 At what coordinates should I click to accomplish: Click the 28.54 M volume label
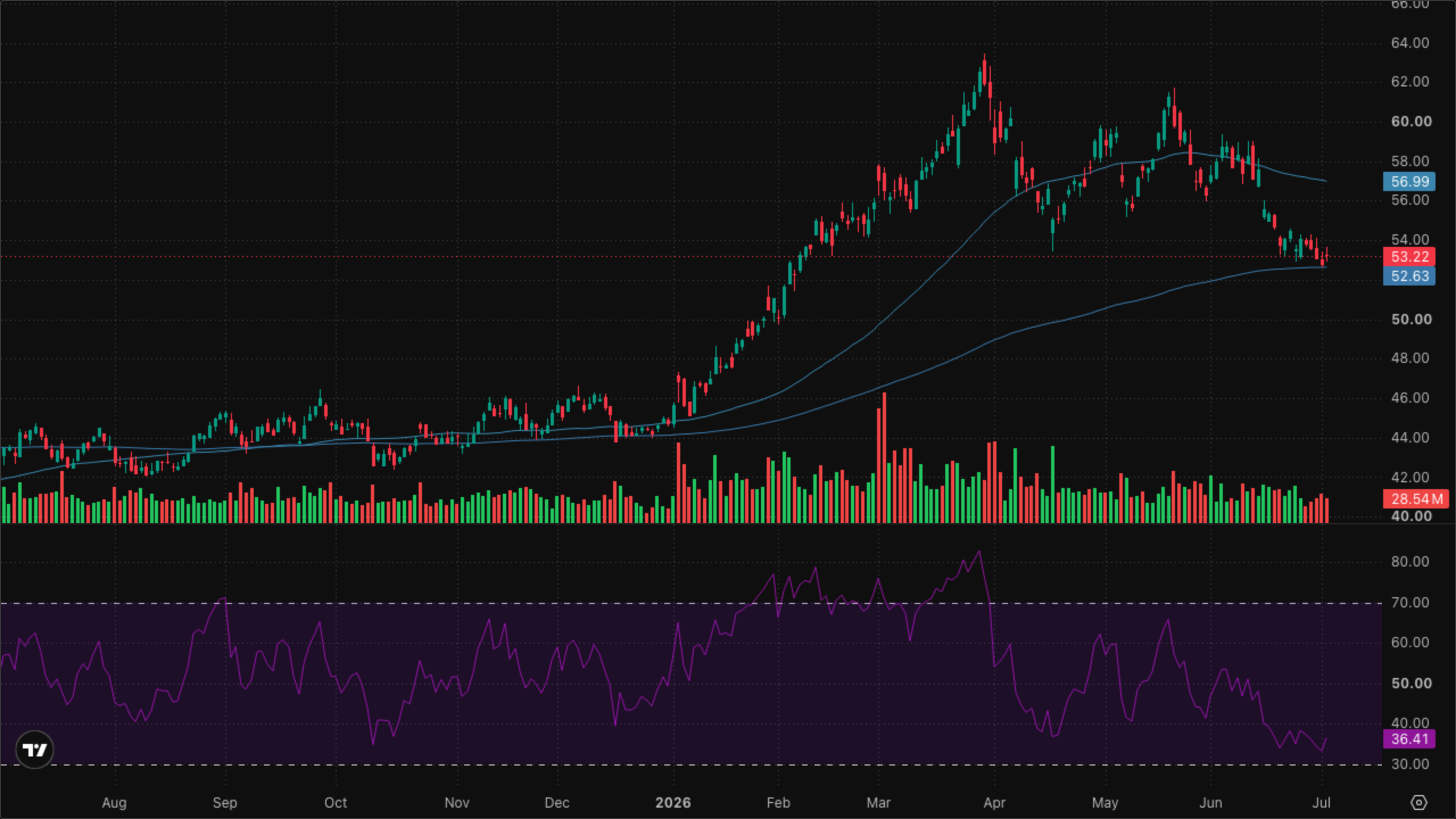coord(1416,499)
